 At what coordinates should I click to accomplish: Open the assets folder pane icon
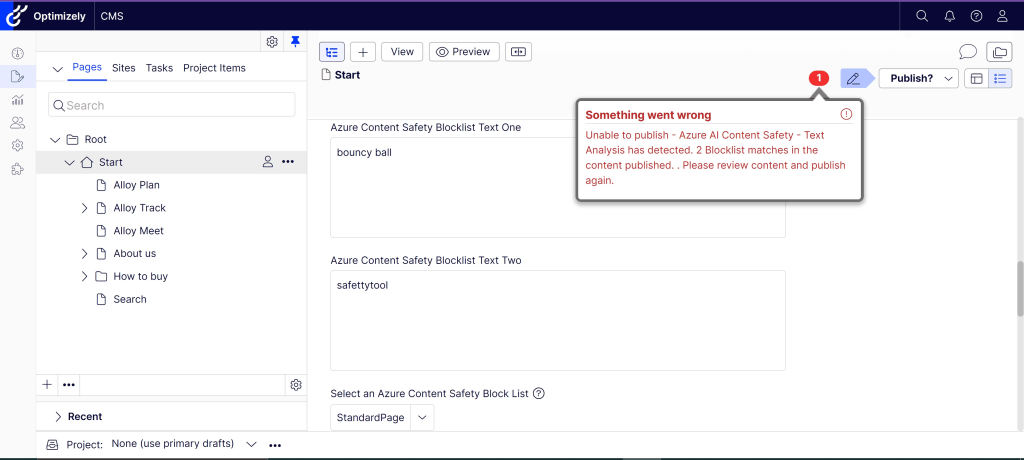pyautogui.click(x=999, y=52)
